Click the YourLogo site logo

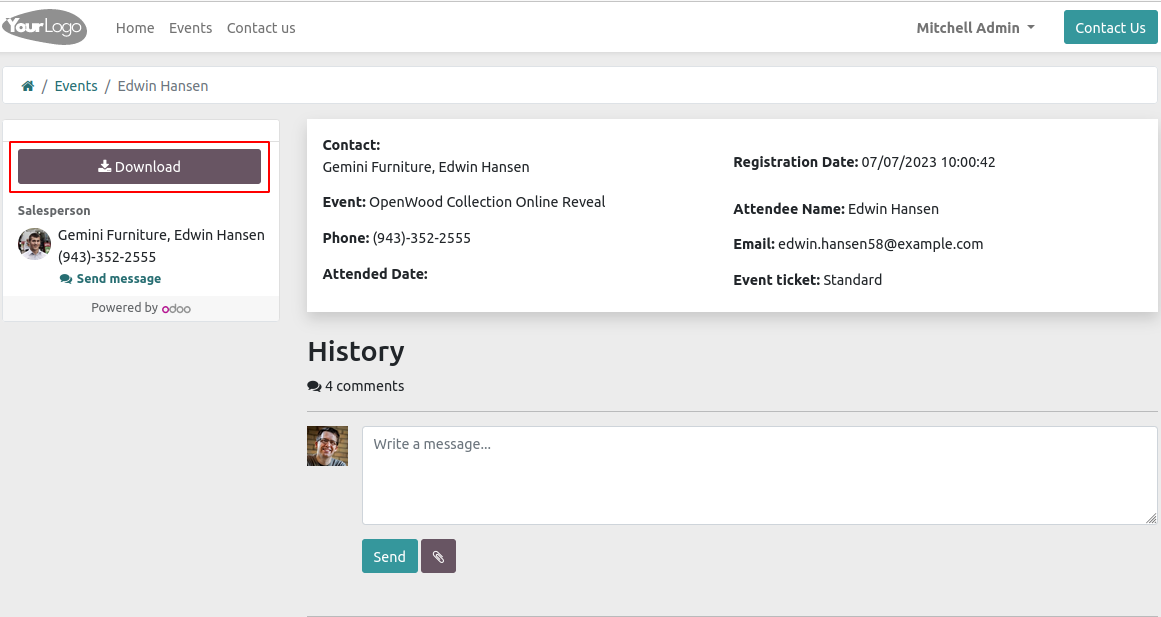44,27
